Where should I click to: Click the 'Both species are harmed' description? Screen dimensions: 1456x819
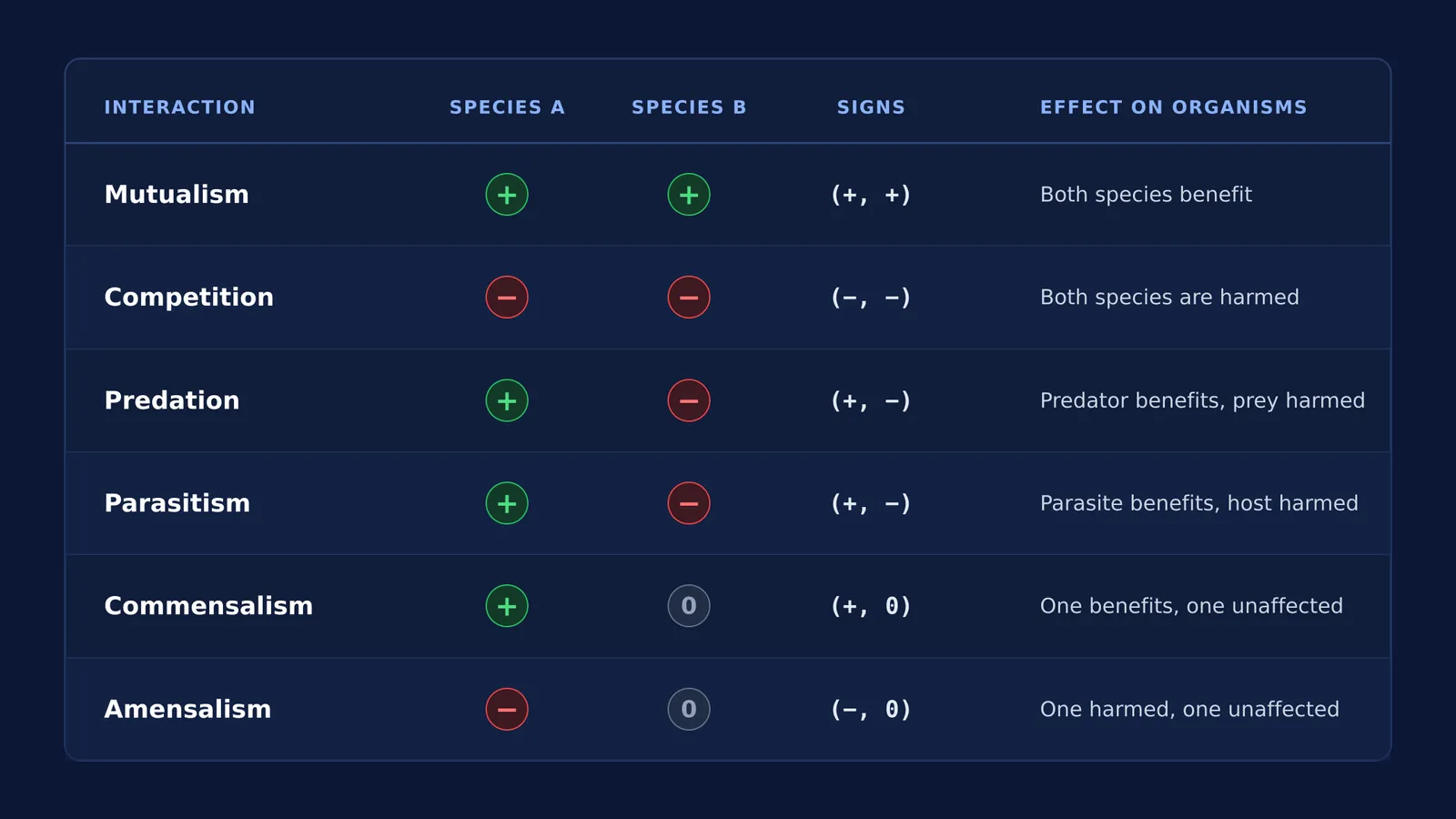click(1169, 298)
